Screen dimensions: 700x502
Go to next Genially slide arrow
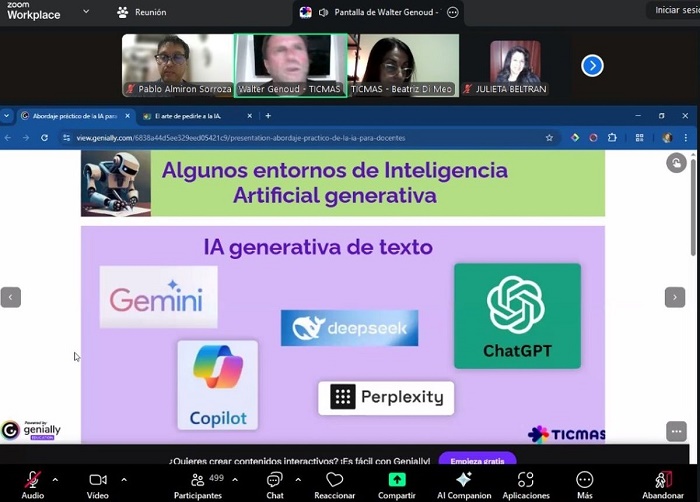pyautogui.click(x=675, y=297)
